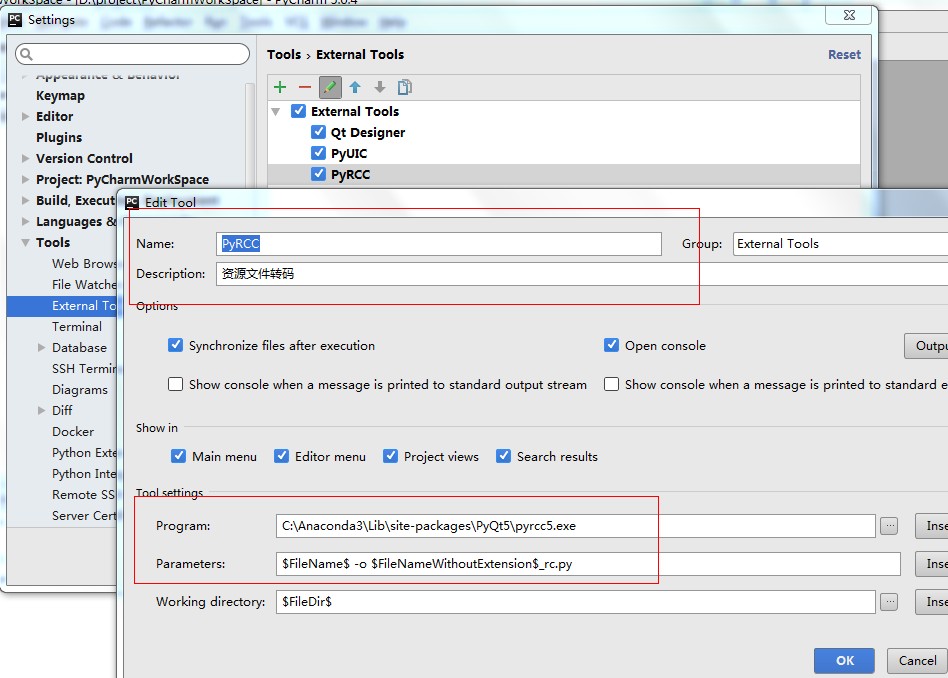This screenshot has width=948, height=678.
Task: Click the pencil edit tool icon
Action: point(330,87)
